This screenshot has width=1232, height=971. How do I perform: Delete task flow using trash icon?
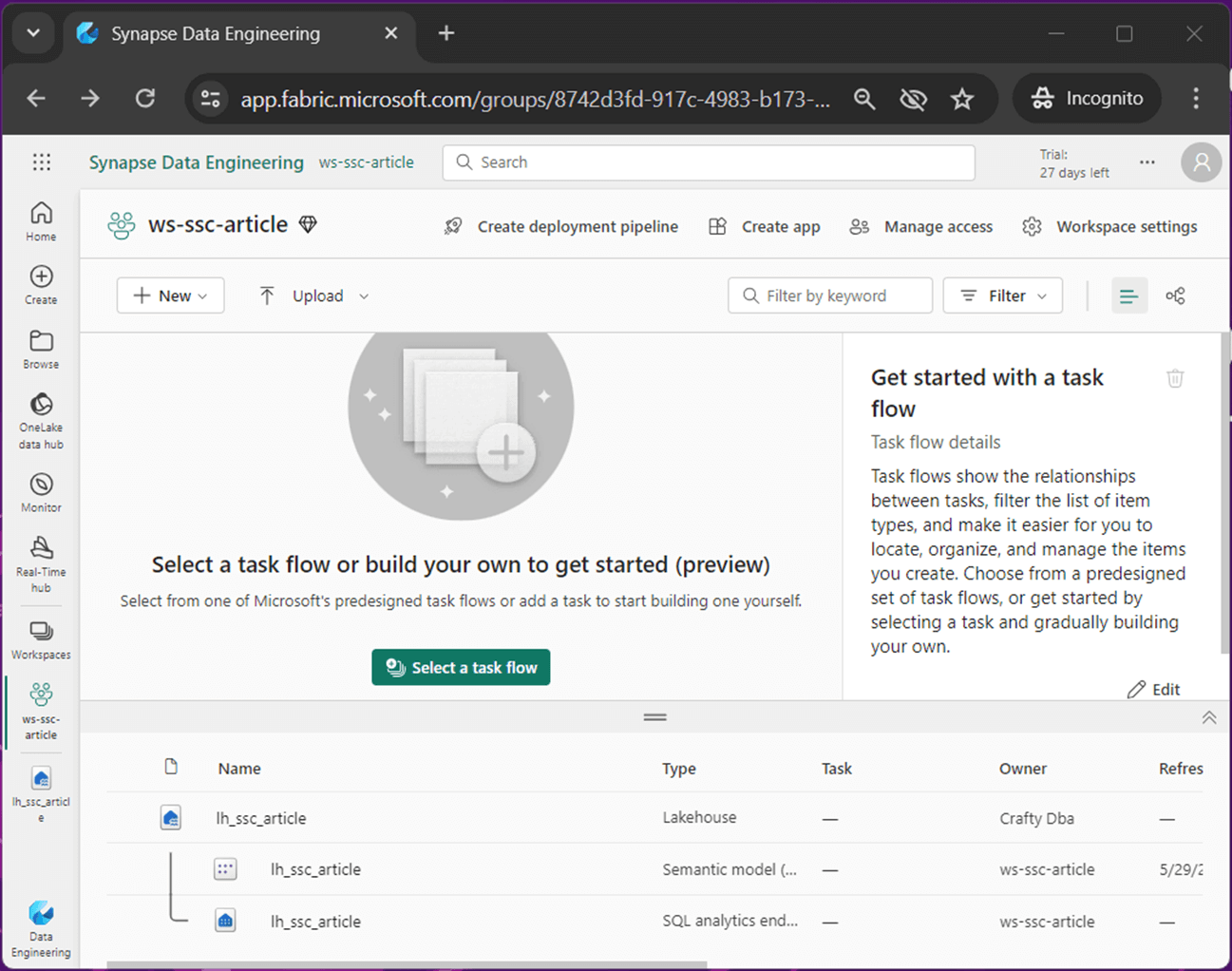pos(1175,378)
